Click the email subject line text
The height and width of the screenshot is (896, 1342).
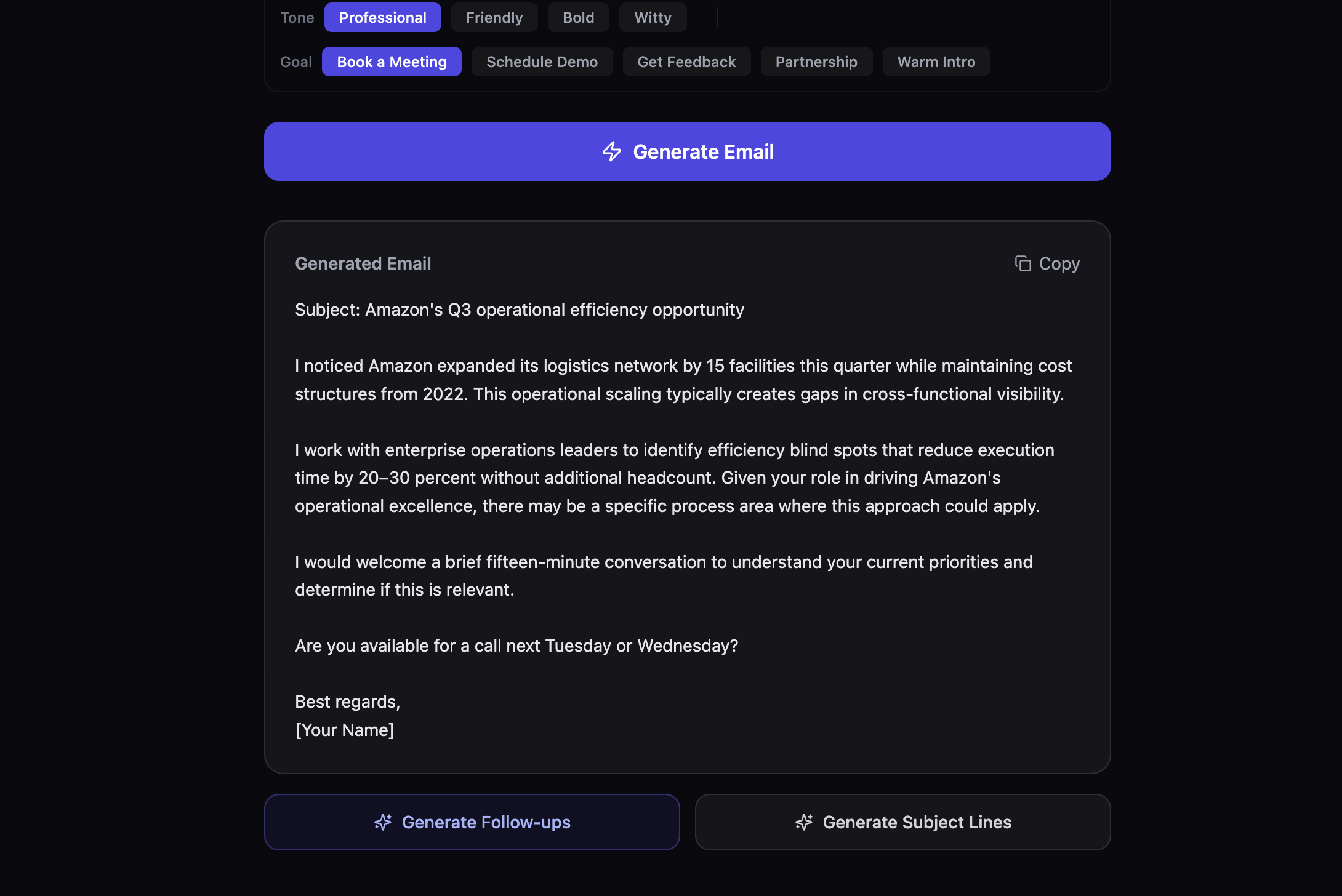pos(519,310)
